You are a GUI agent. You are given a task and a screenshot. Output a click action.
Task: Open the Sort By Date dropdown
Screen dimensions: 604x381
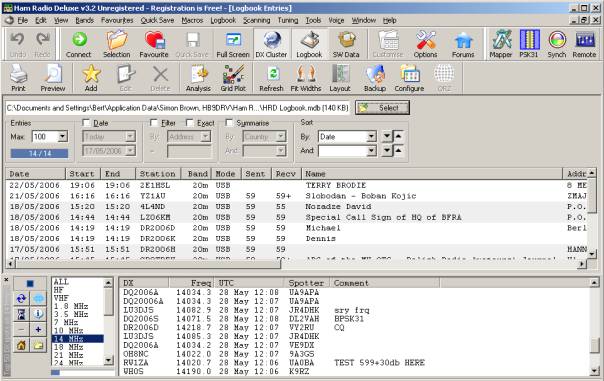[371, 136]
